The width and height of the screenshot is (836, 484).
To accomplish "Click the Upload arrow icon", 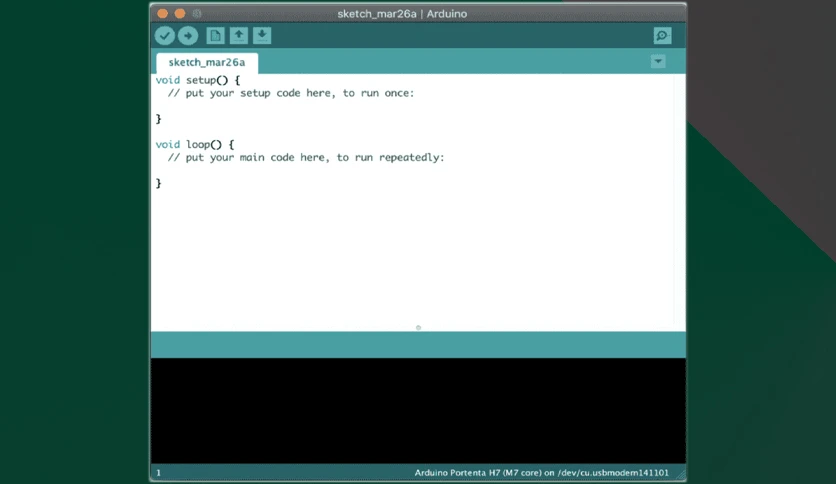I will click(188, 36).
